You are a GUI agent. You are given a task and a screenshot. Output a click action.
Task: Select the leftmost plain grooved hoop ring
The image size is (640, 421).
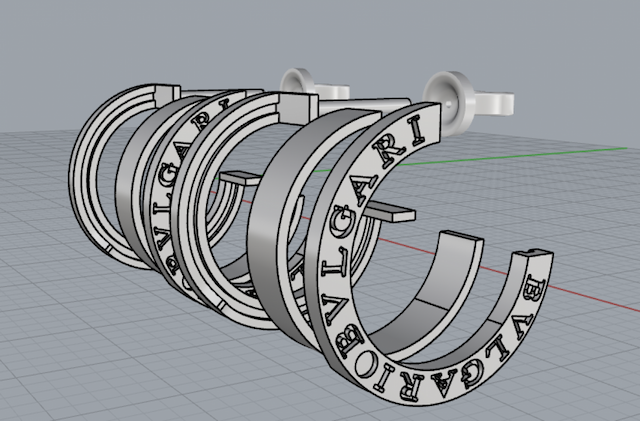(x=84, y=176)
